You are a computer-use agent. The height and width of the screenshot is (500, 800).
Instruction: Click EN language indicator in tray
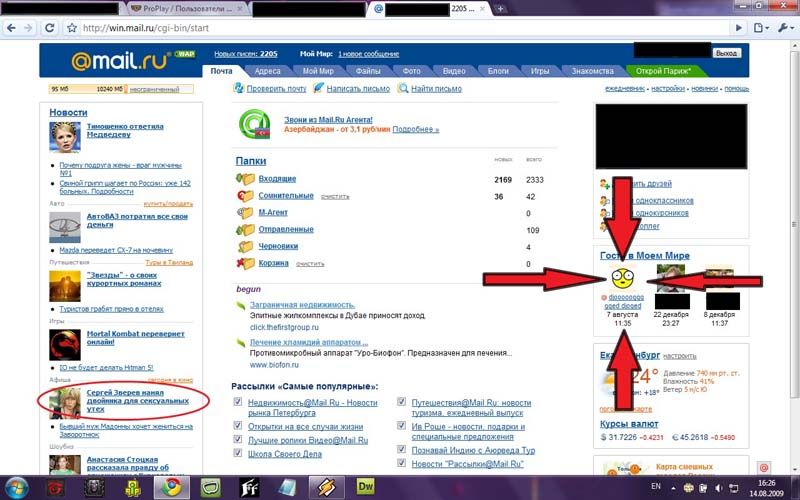656,486
